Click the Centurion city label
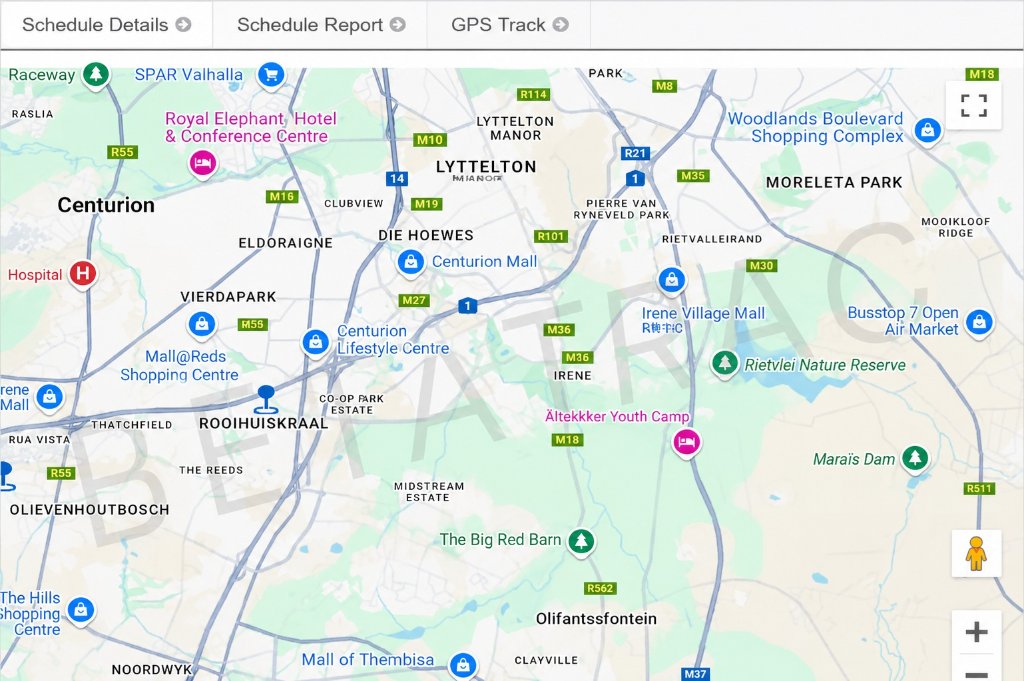Screen dimensions: 1024x681 (x=106, y=205)
